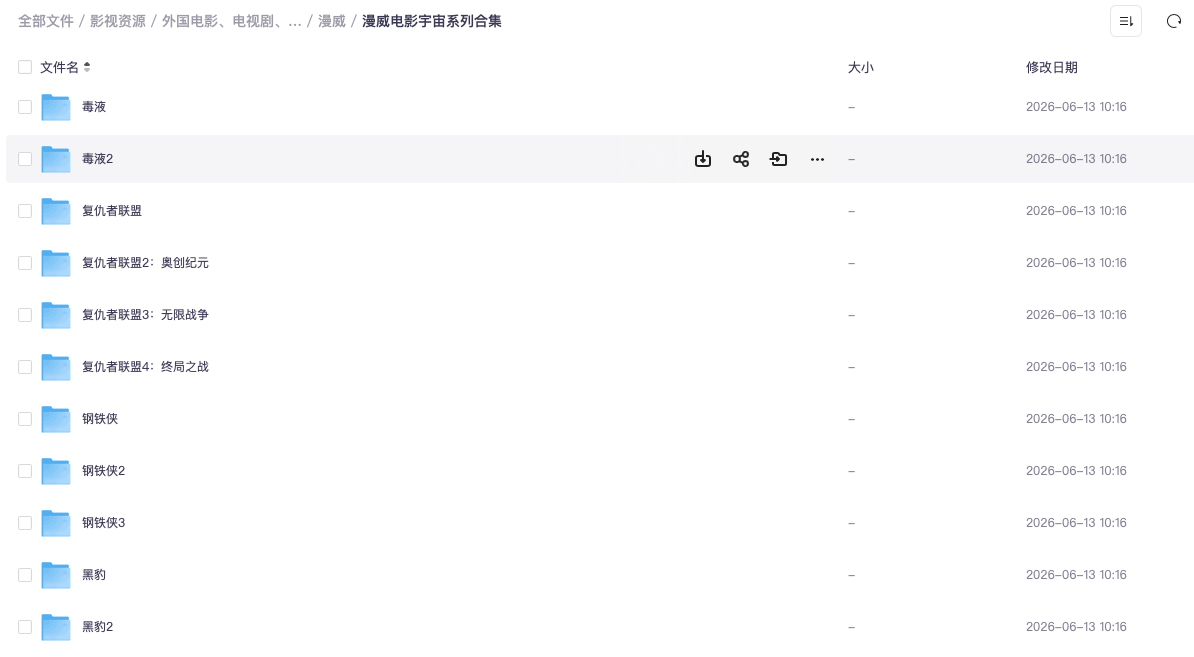1194x657 pixels.
Task: Sort by 文件名 using sort arrows
Action: (x=87, y=67)
